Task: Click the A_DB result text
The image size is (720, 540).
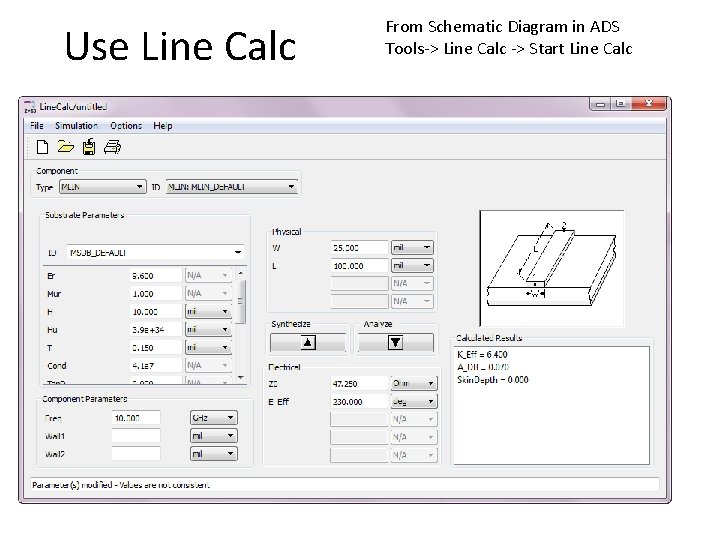Action: [483, 367]
